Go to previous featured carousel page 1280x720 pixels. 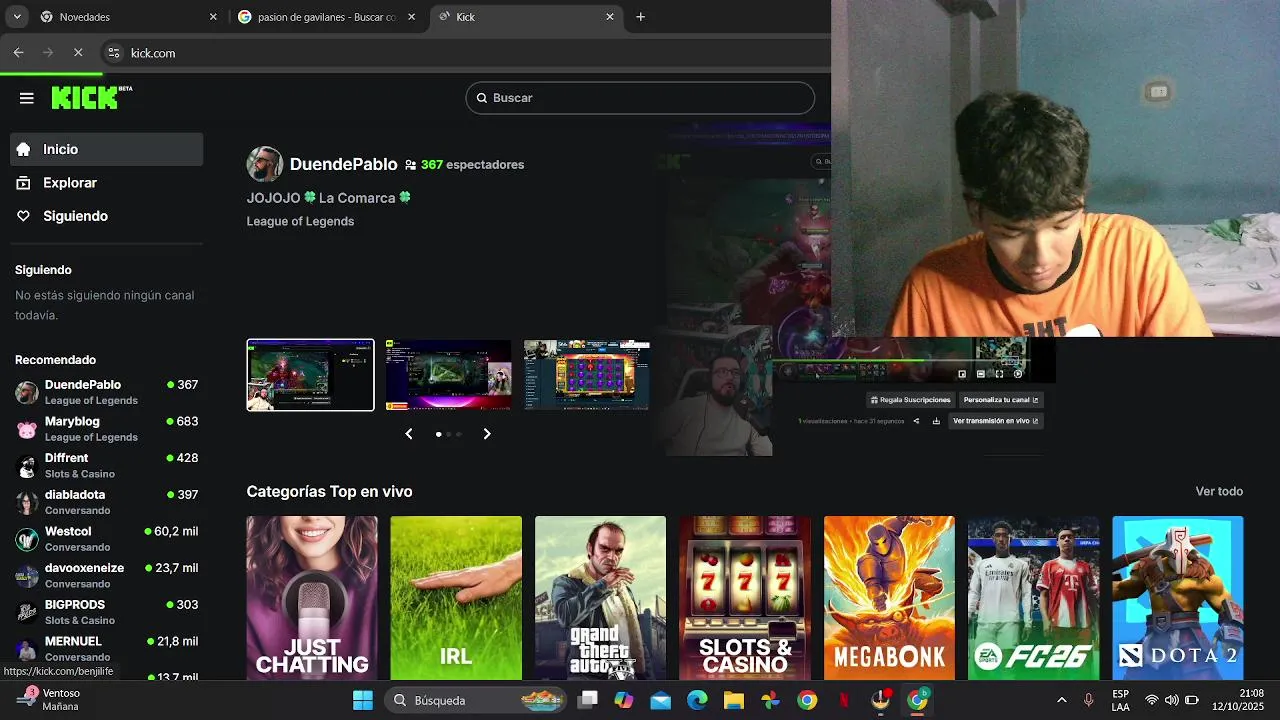click(409, 434)
